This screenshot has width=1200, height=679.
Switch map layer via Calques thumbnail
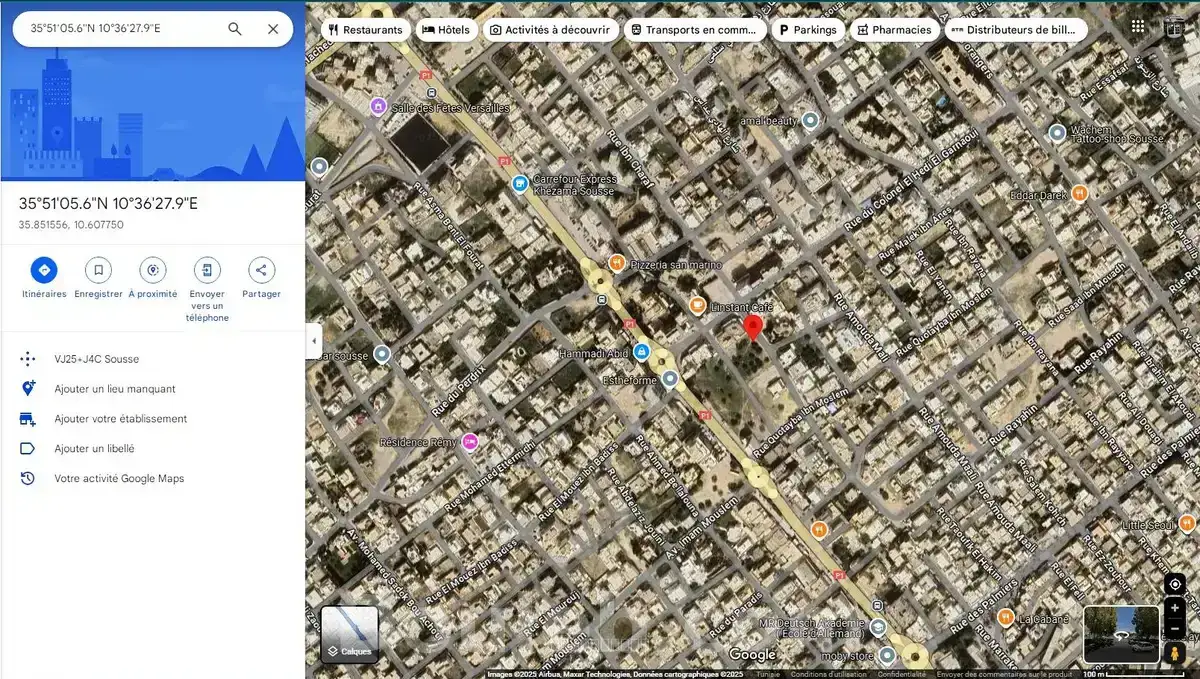(x=350, y=634)
